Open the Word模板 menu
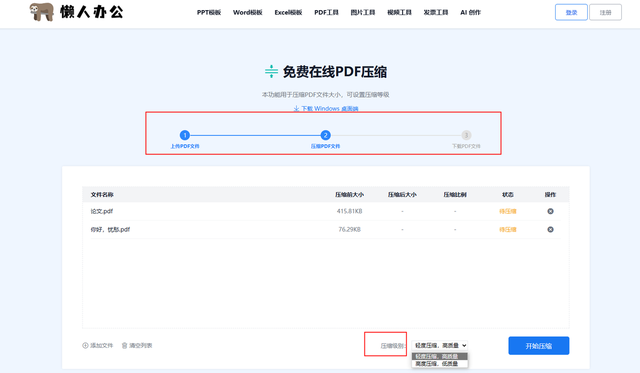 [x=247, y=12]
